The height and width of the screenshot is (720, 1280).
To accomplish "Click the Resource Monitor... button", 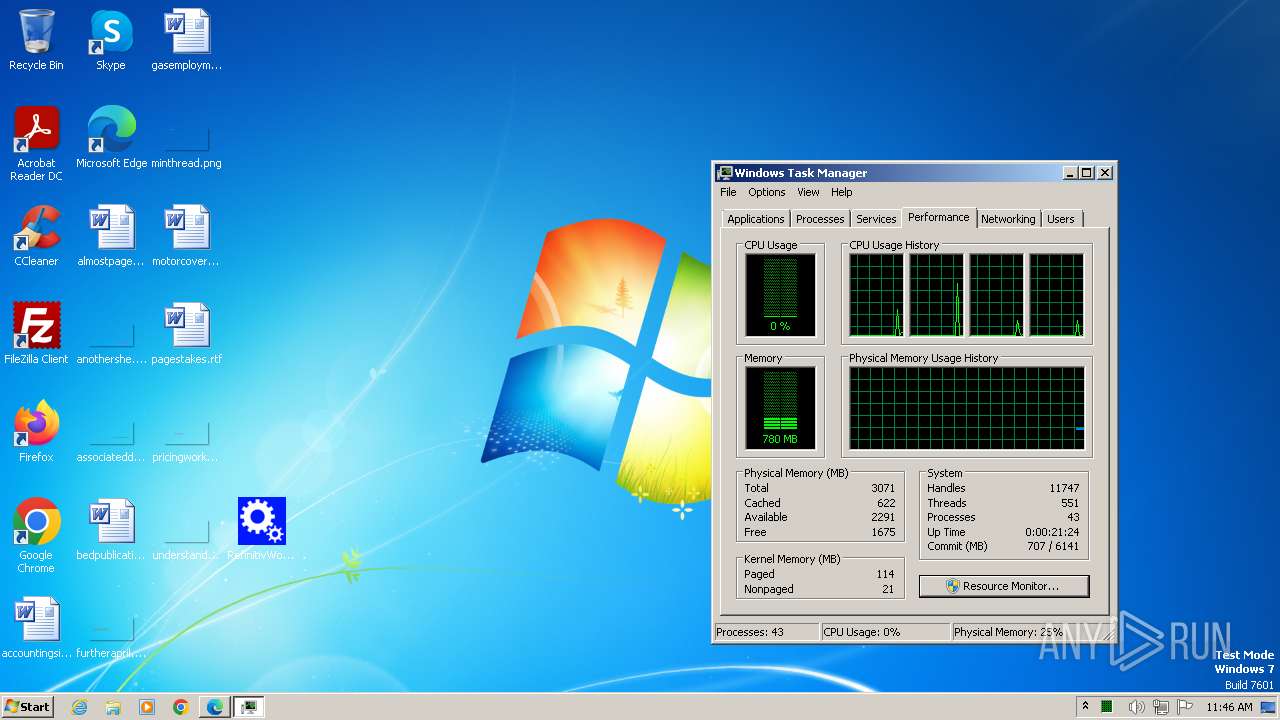I will pyautogui.click(x=1004, y=586).
